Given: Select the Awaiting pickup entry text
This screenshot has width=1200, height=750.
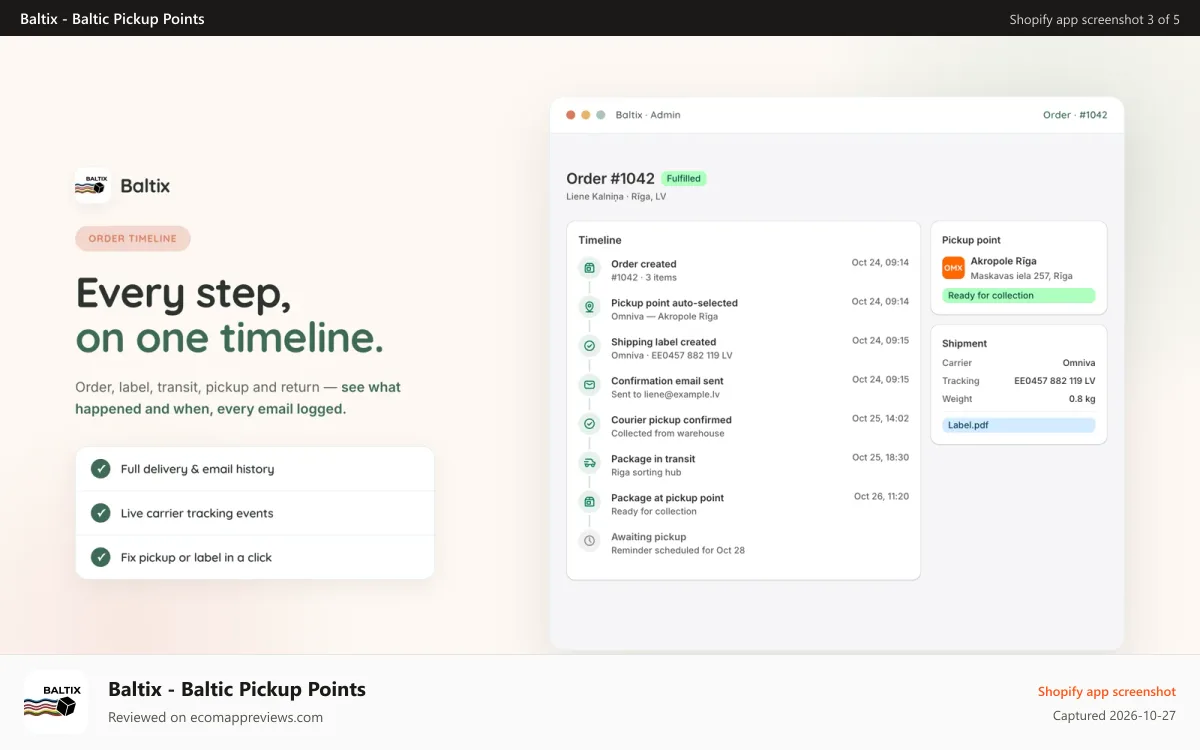Looking at the screenshot, I should pos(678,543).
